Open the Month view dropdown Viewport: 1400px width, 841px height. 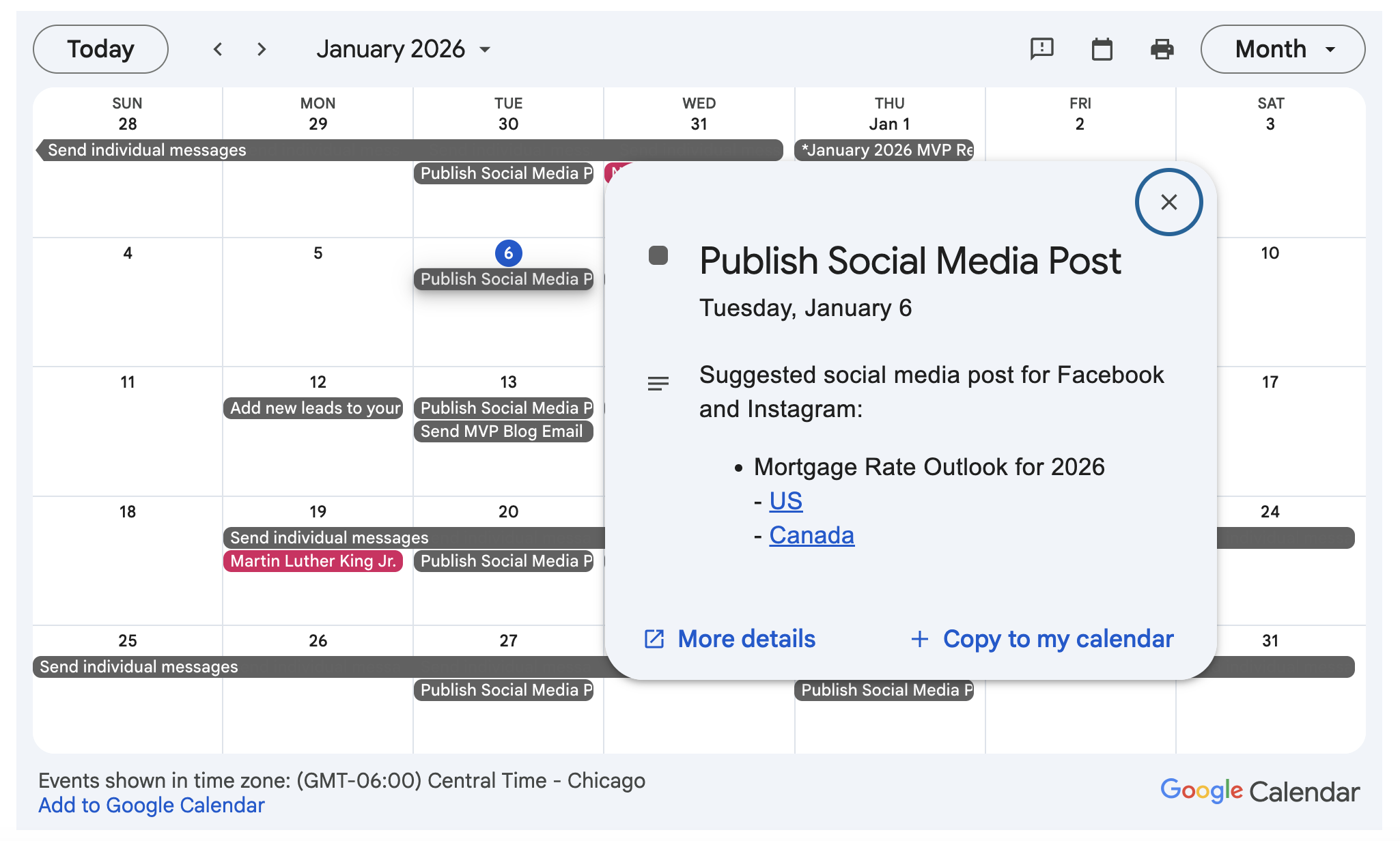(x=1283, y=49)
